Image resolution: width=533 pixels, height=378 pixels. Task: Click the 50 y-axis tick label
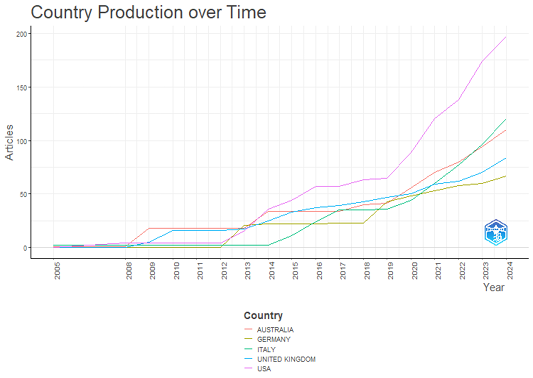point(23,194)
